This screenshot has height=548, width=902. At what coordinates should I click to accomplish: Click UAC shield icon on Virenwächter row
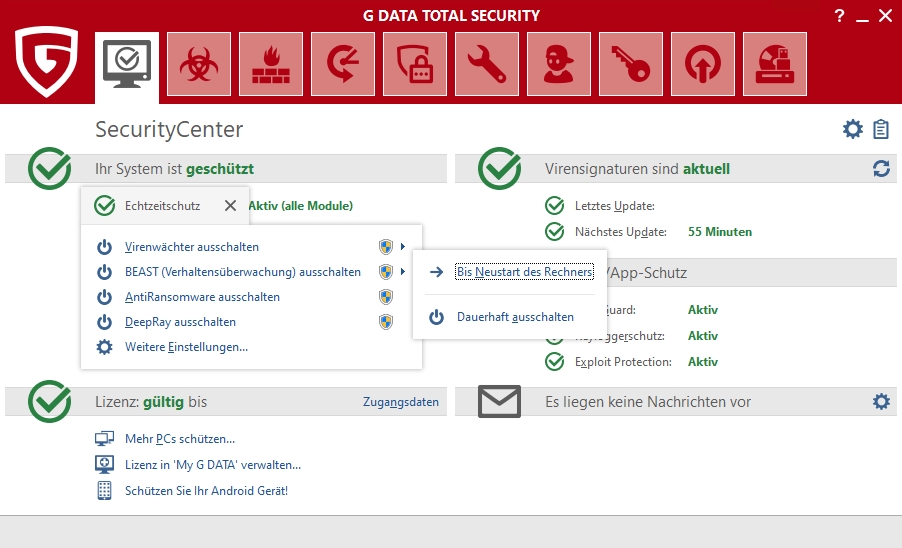tap(386, 247)
